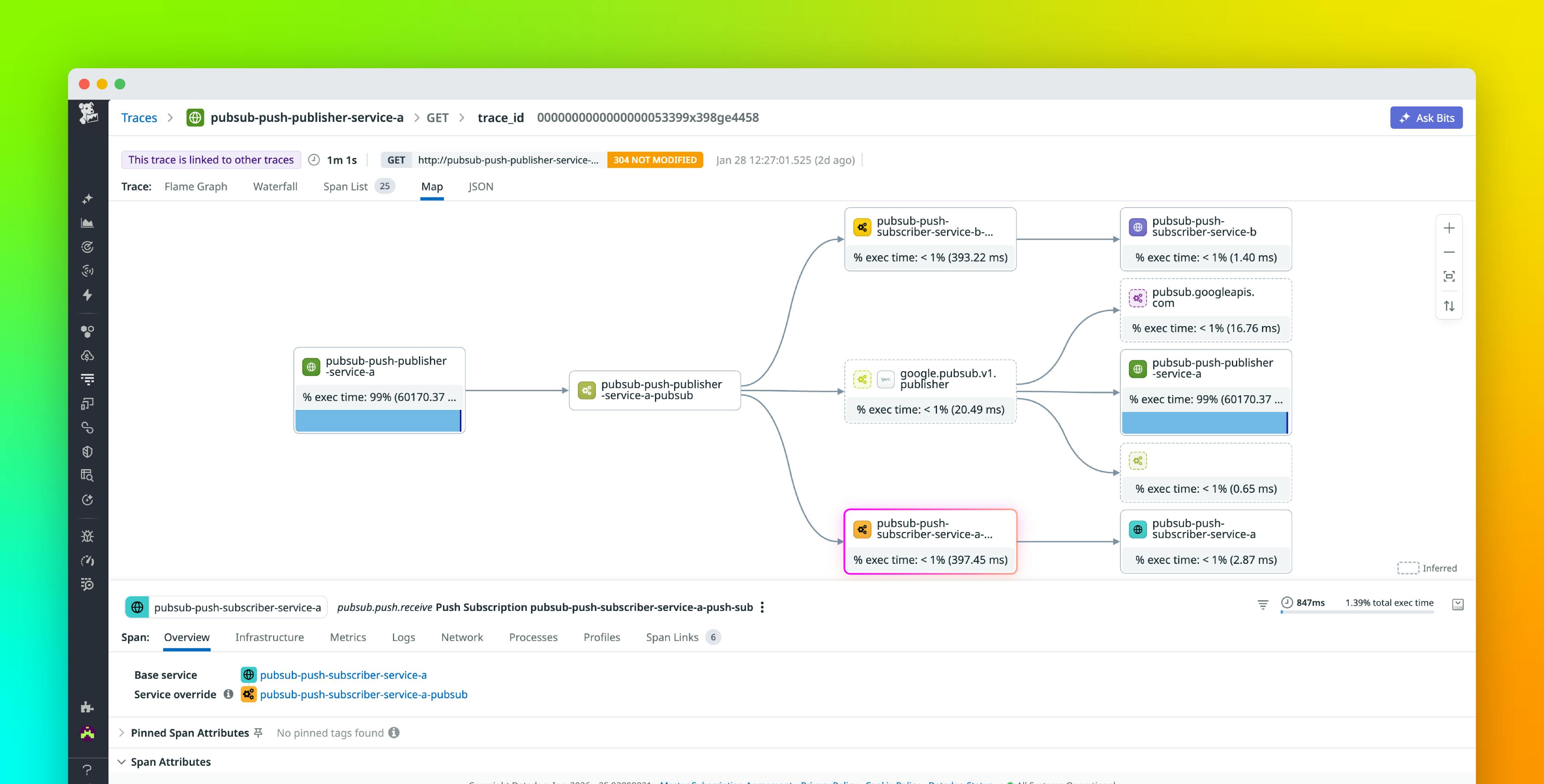This screenshot has width=1544, height=784.
Task: Zoom in on the trace map with plus icon
Action: pyautogui.click(x=1449, y=228)
